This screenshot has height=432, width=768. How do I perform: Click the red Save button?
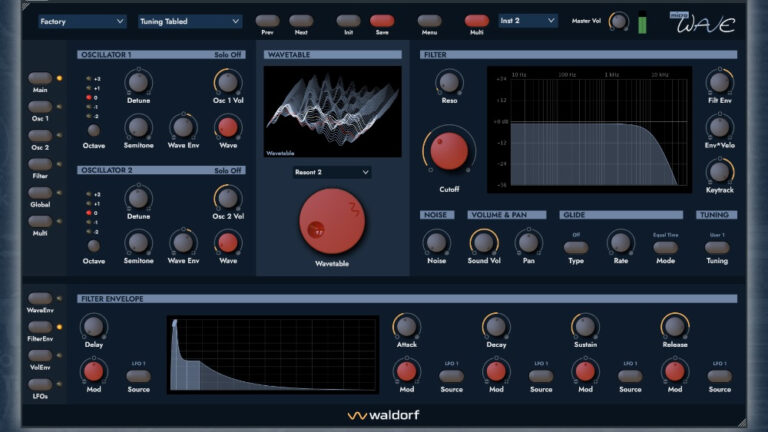(x=382, y=21)
